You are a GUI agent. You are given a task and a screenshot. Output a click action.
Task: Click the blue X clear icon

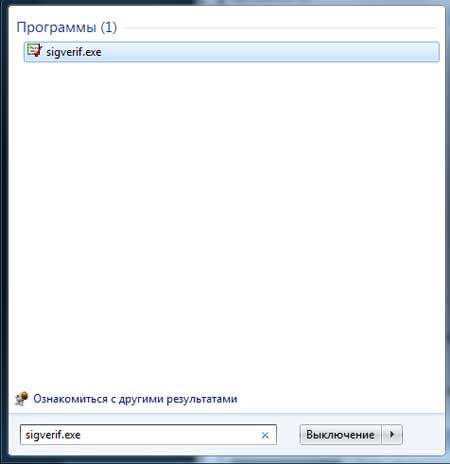(265, 435)
